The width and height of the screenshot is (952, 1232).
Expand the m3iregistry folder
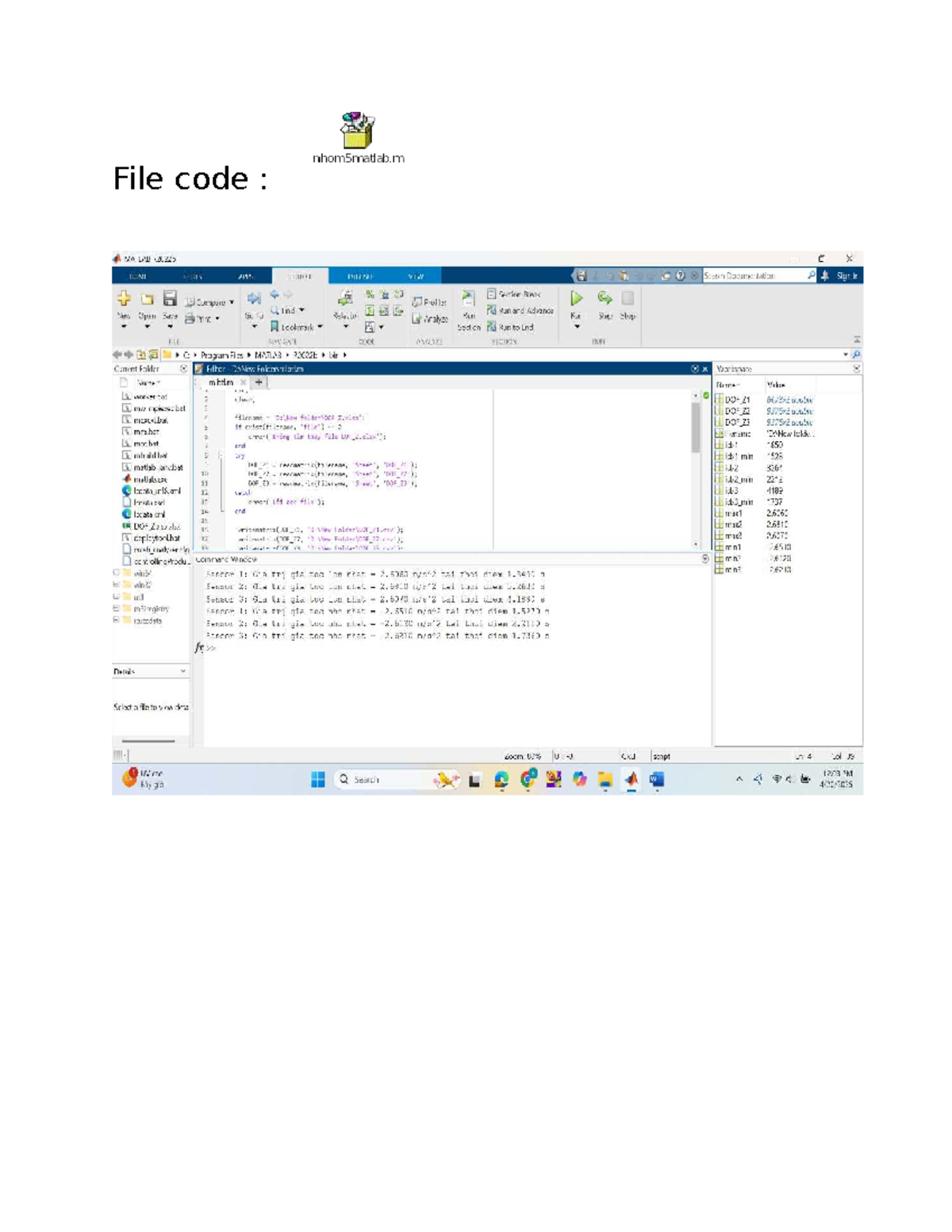117,608
